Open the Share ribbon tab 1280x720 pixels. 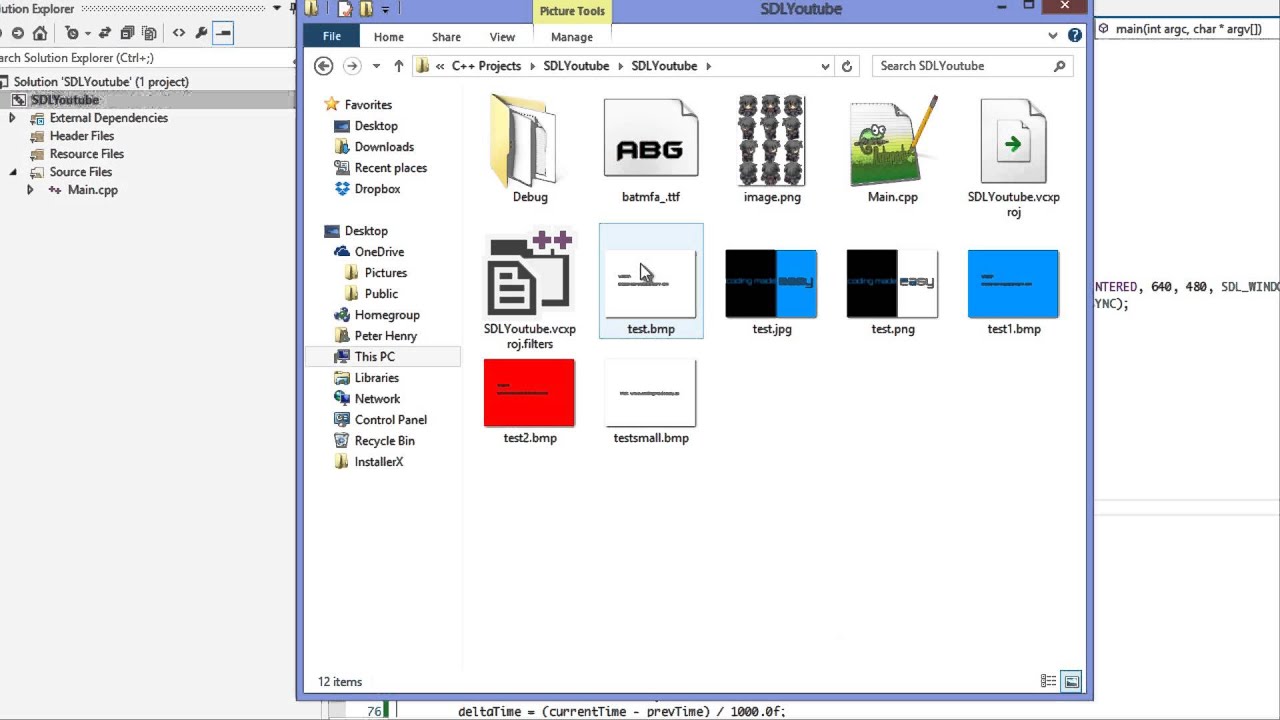coord(446,37)
